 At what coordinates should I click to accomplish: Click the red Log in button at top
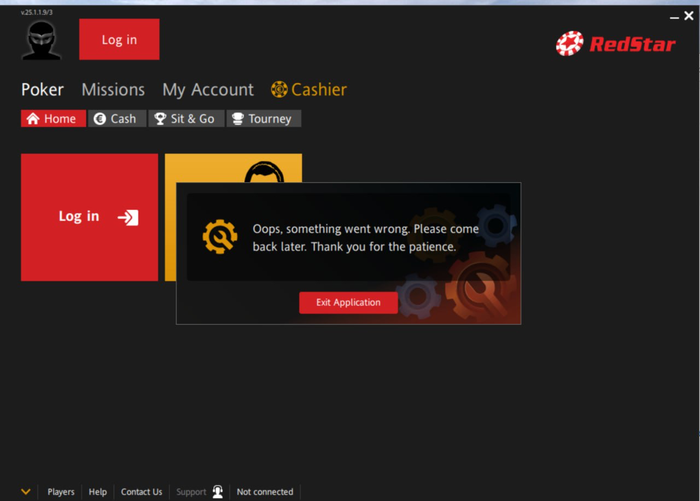(119, 39)
